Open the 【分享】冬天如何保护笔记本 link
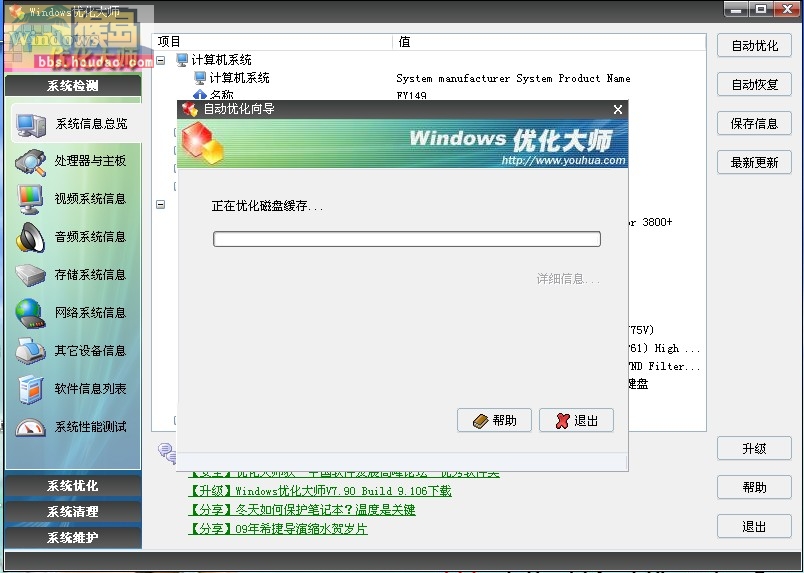Viewport: 804px width, 573px height. tap(302, 510)
